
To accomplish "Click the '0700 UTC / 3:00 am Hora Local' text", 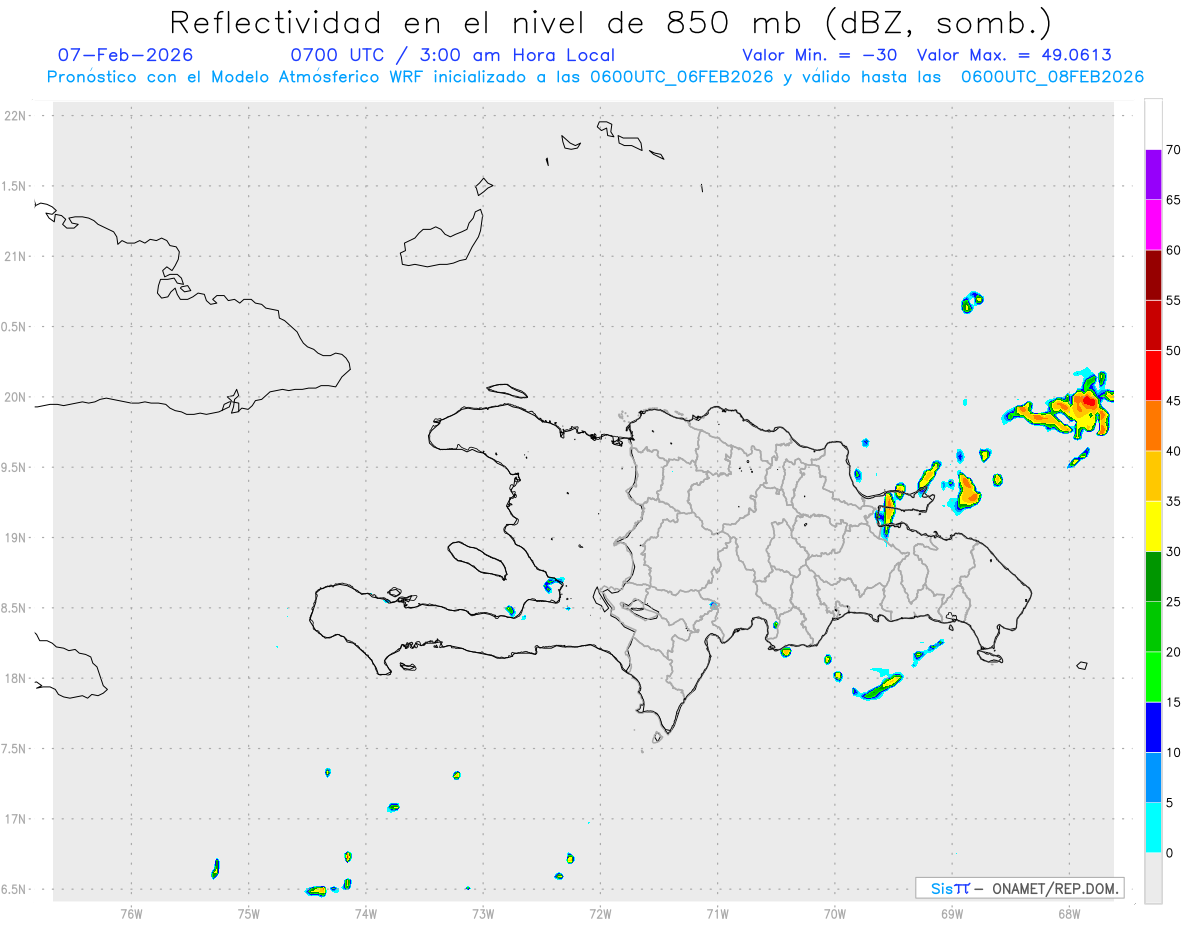I will pos(452,55).
